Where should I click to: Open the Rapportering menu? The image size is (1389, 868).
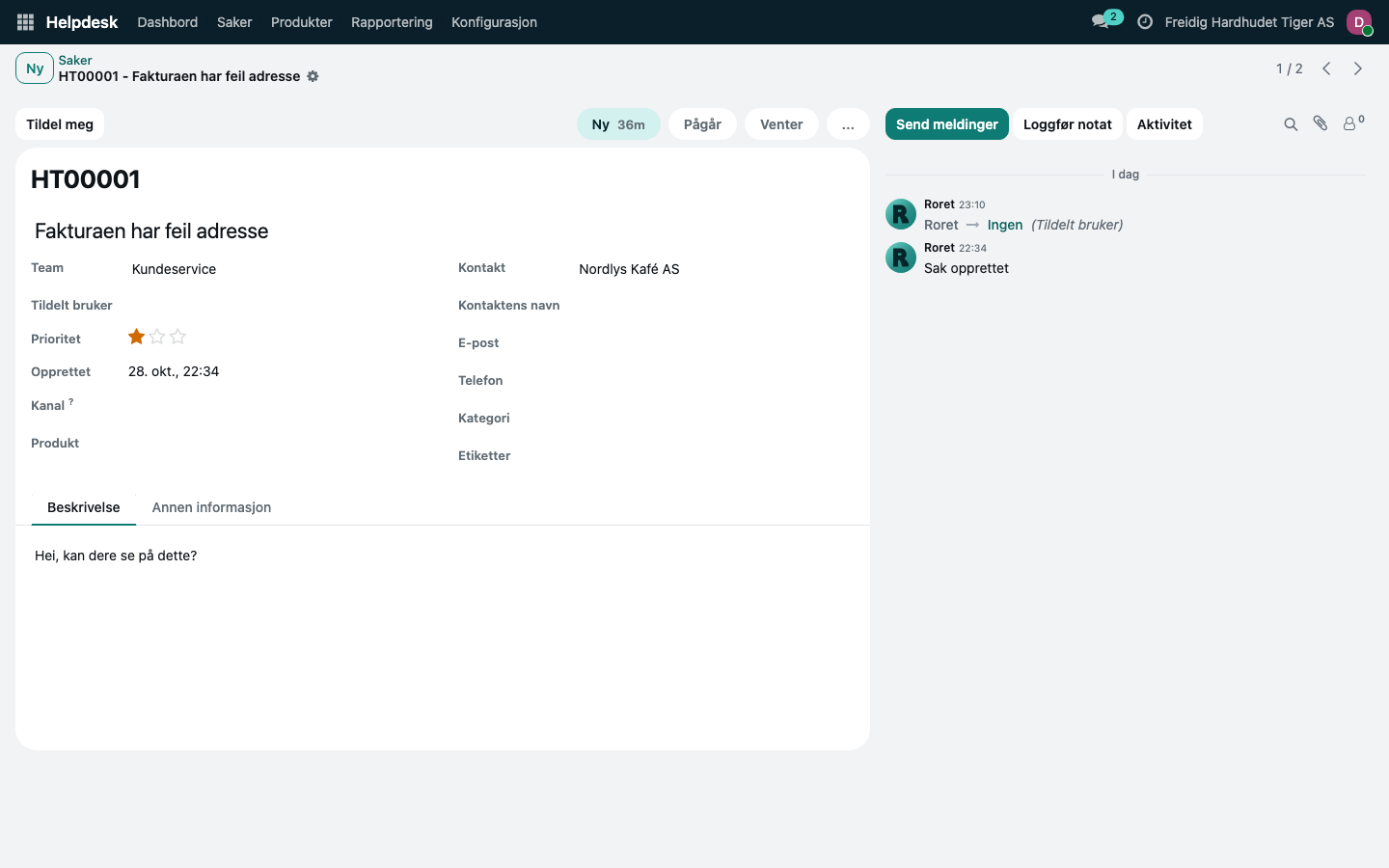click(392, 22)
